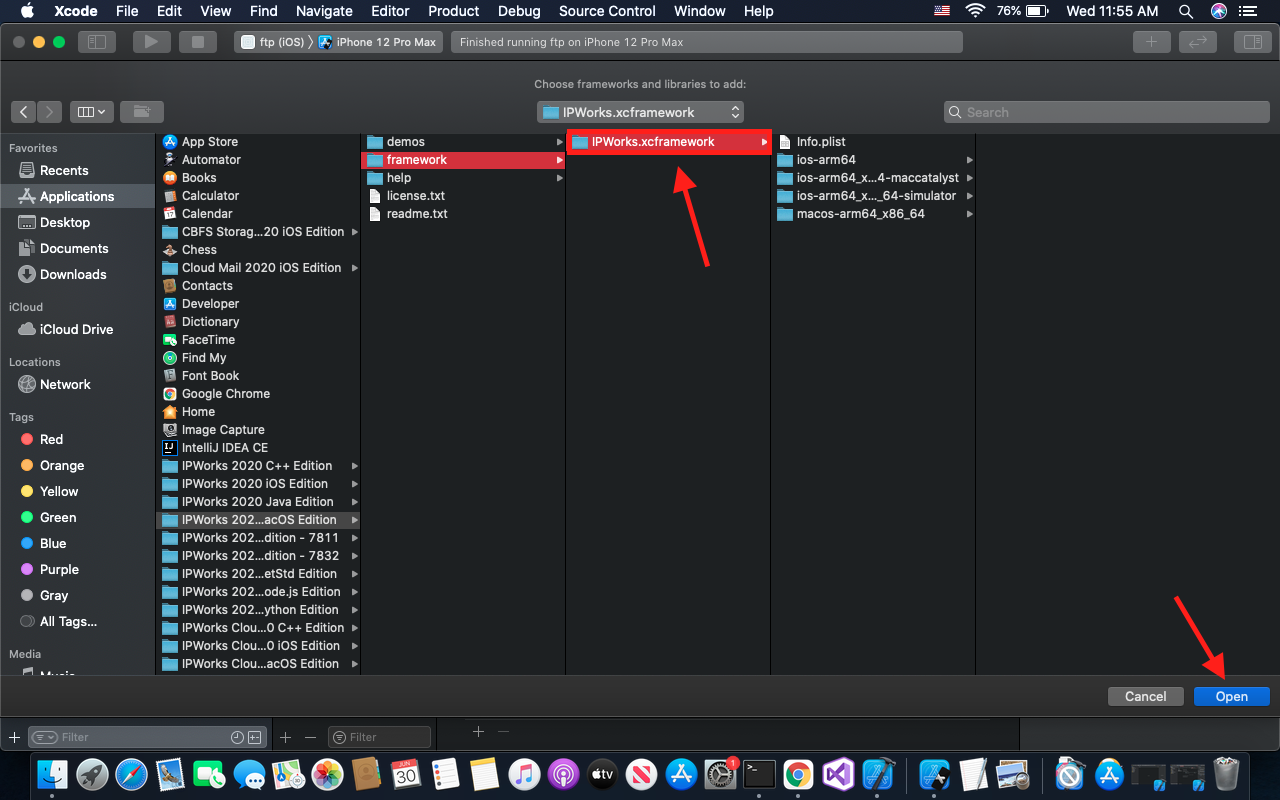
Task: Click the Cancel button
Action: tap(1146, 696)
